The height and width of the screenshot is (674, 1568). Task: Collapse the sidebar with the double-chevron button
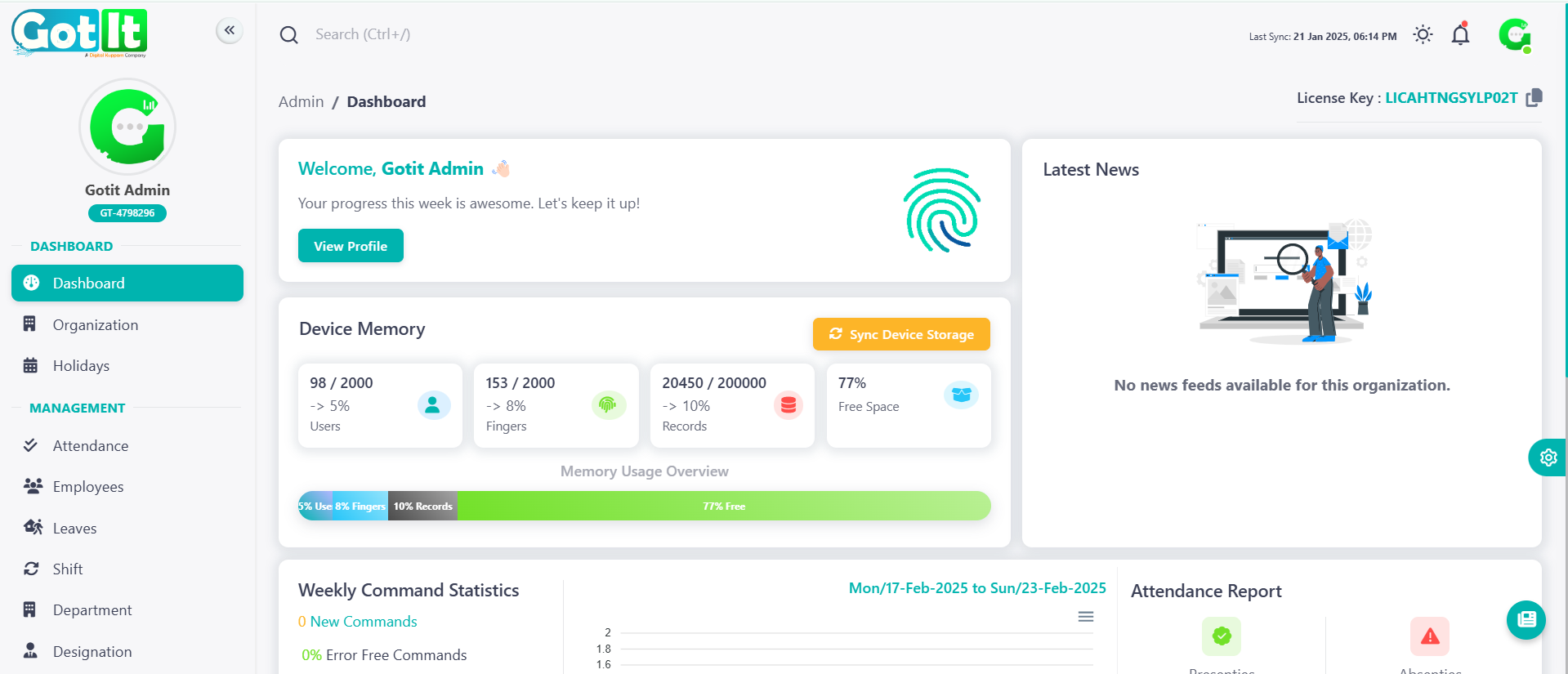click(x=230, y=31)
